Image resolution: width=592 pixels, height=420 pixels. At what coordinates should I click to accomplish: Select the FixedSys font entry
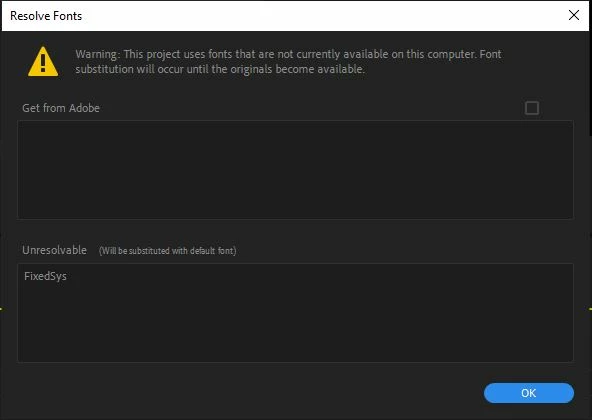tap(45, 276)
